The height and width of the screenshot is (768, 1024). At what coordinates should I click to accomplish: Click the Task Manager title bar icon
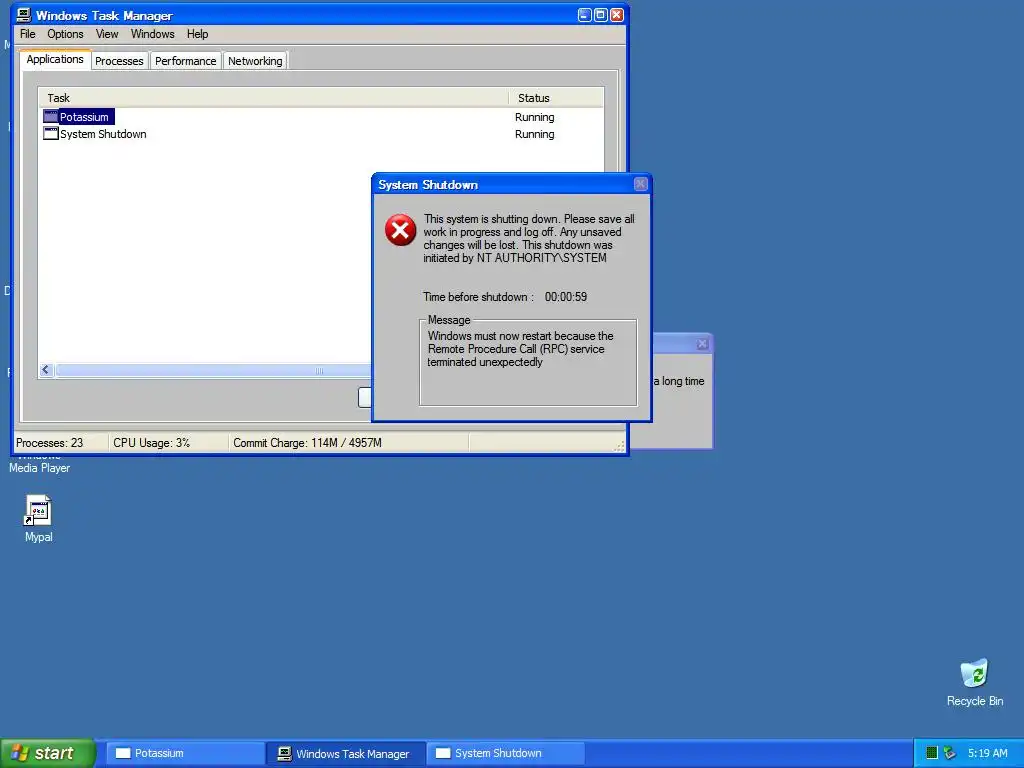(x=24, y=15)
